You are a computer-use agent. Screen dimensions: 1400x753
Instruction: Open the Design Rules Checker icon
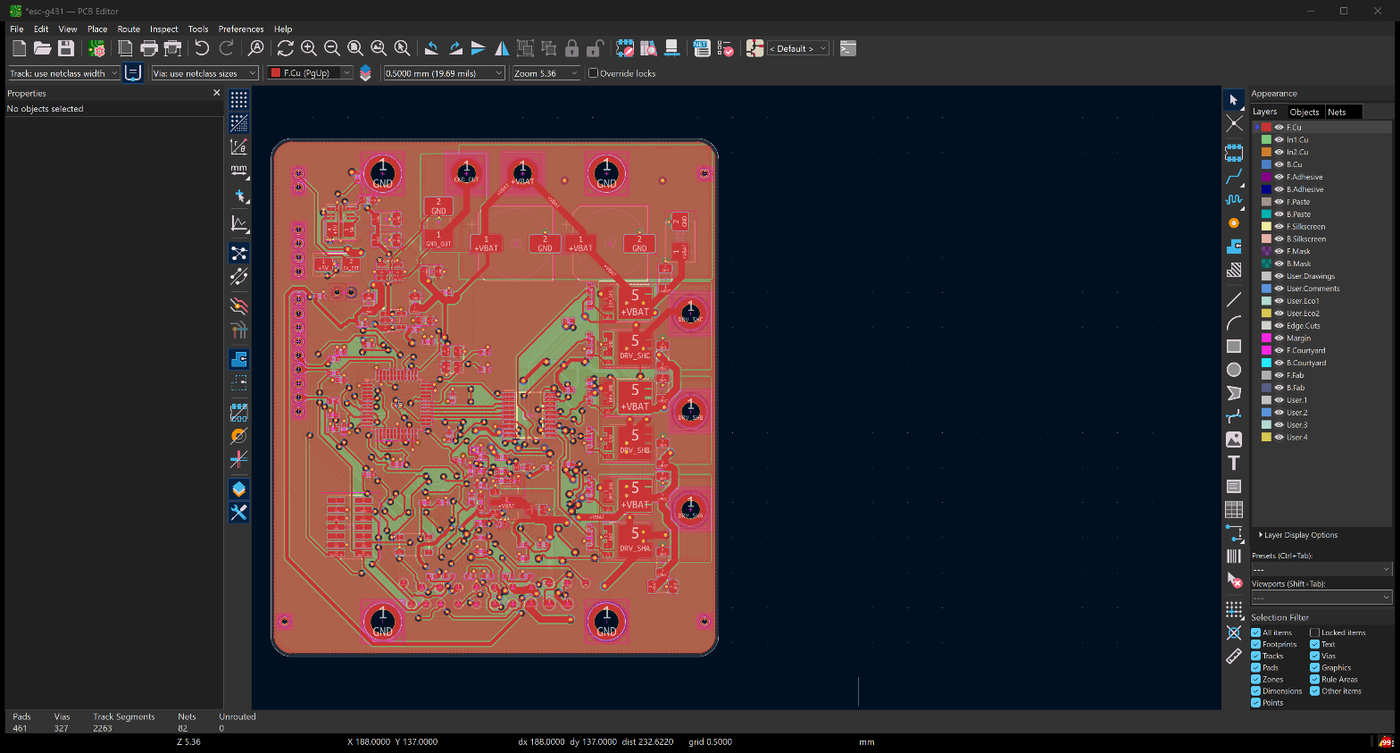(727, 48)
